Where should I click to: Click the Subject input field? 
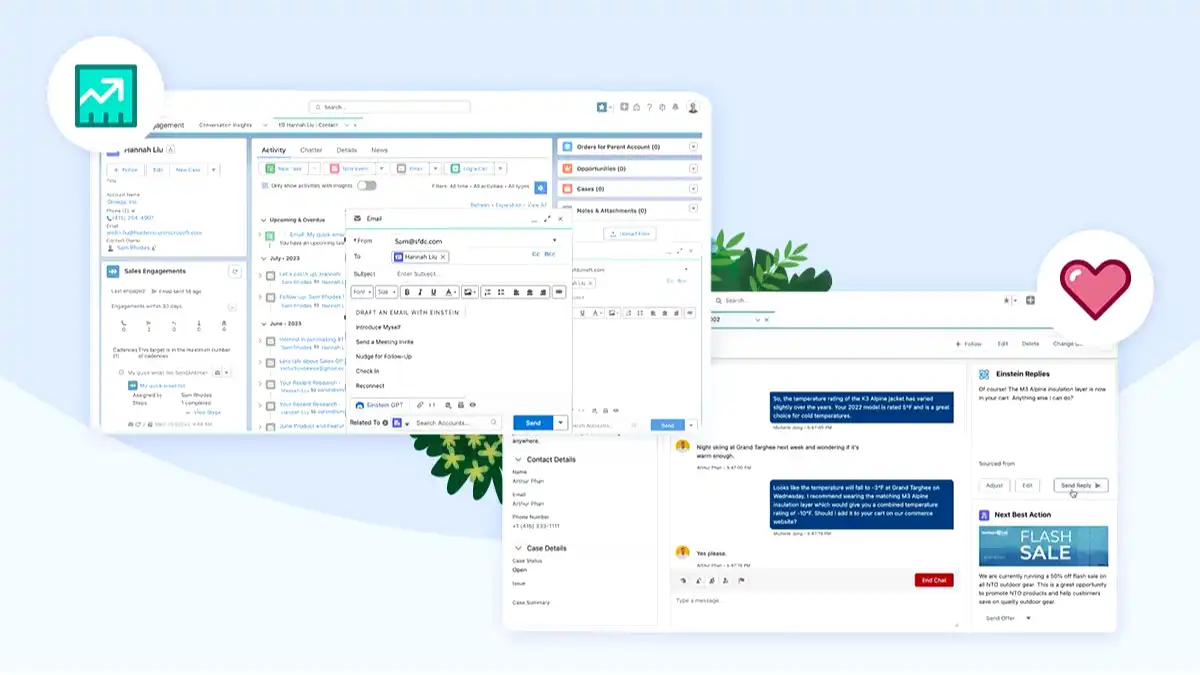pos(478,274)
